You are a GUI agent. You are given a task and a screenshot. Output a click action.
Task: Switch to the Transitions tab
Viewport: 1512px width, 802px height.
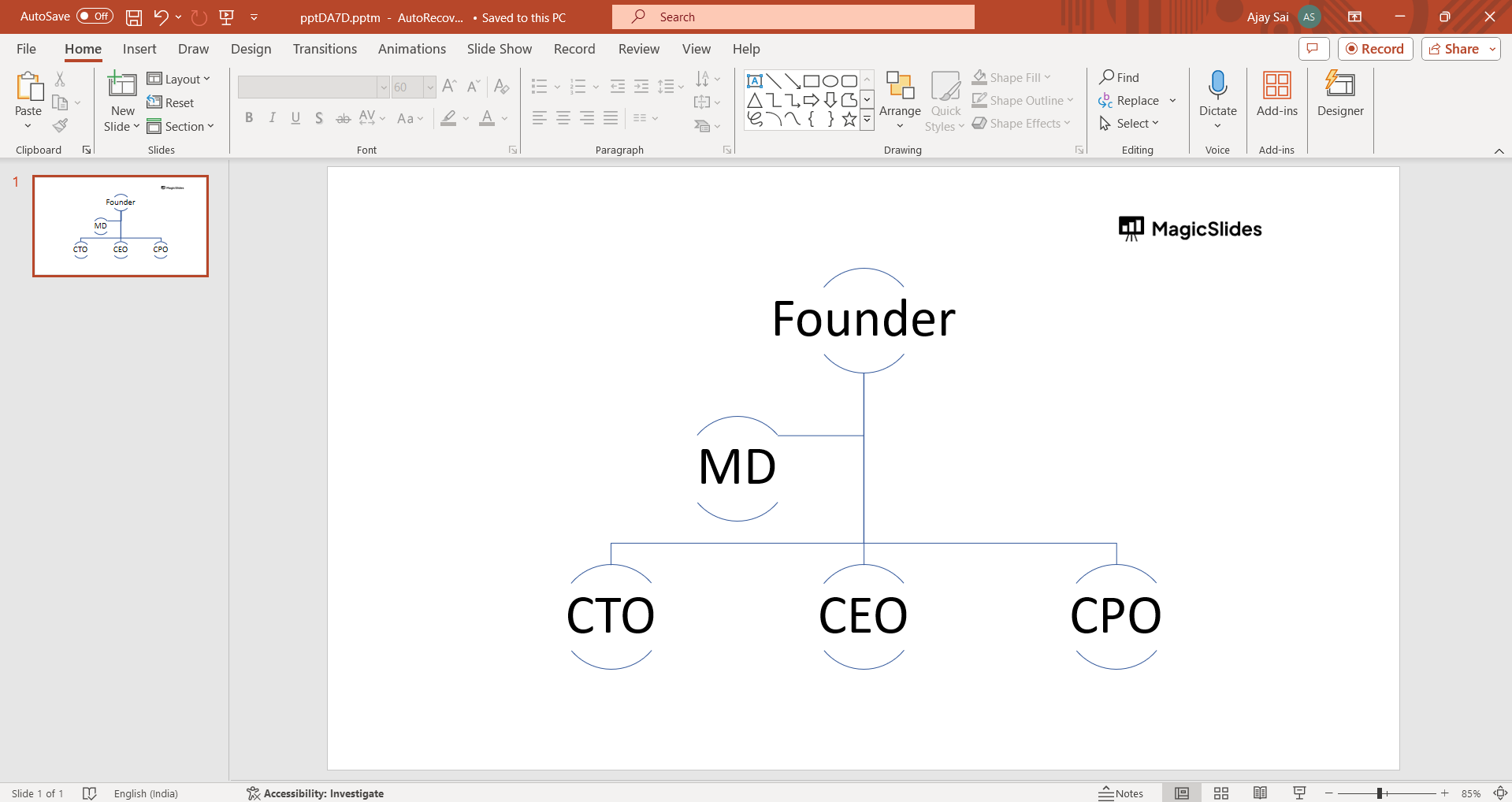[x=325, y=49]
